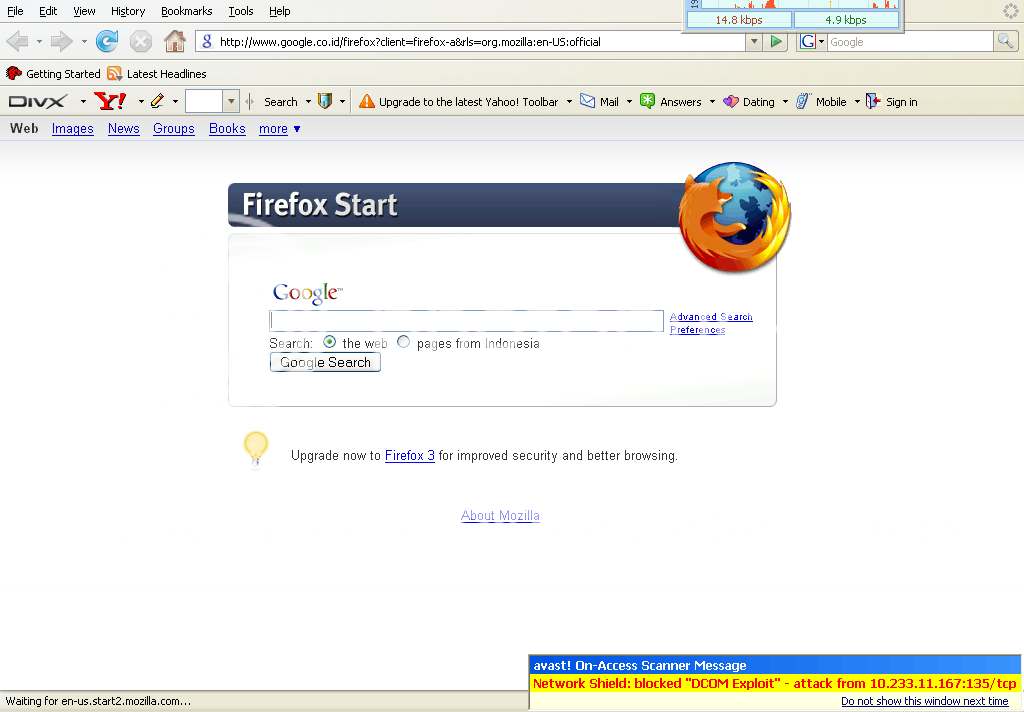Click the shield anti-spy icon
This screenshot has height=712, width=1024.
pyautogui.click(x=325, y=101)
